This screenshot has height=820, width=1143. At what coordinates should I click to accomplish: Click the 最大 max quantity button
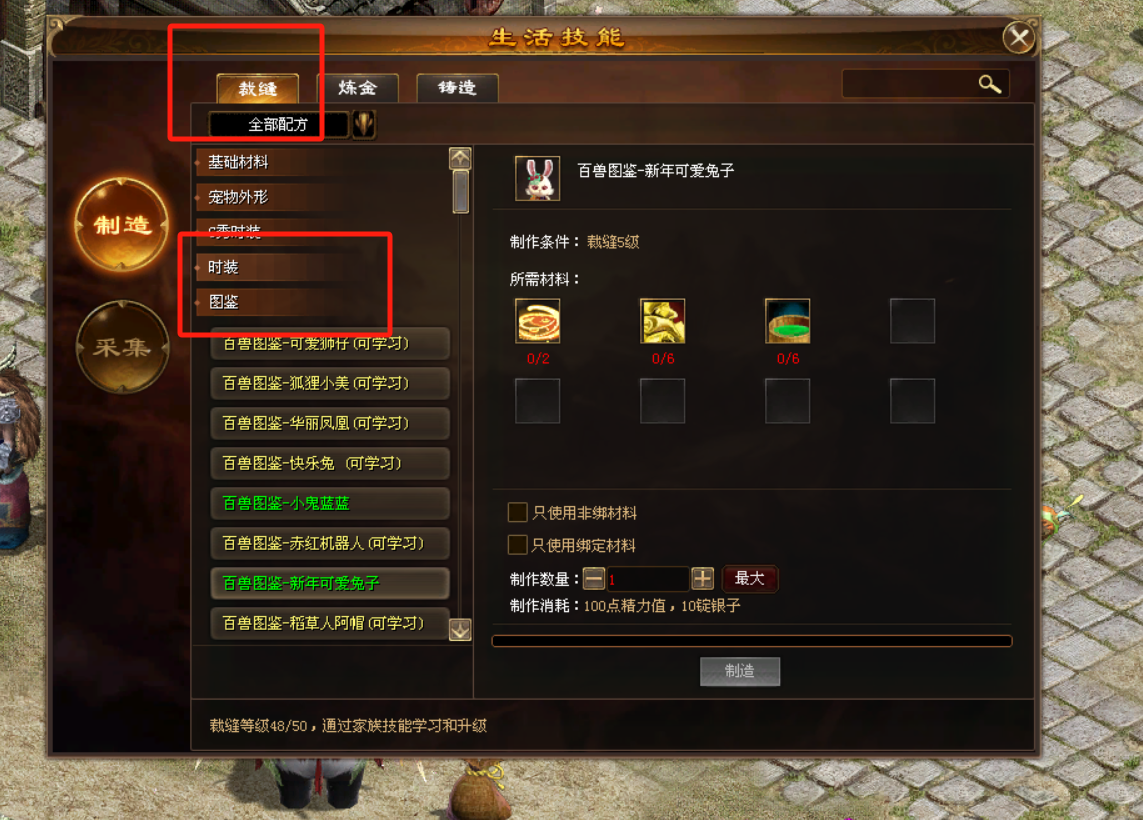(749, 579)
